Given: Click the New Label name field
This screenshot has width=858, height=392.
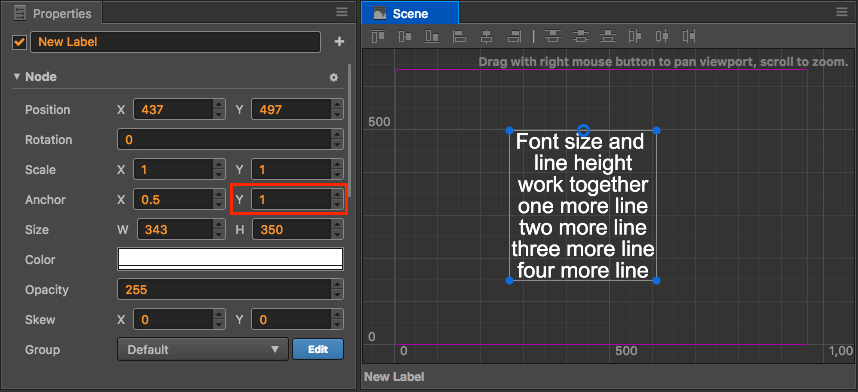Looking at the screenshot, I should 175,42.
